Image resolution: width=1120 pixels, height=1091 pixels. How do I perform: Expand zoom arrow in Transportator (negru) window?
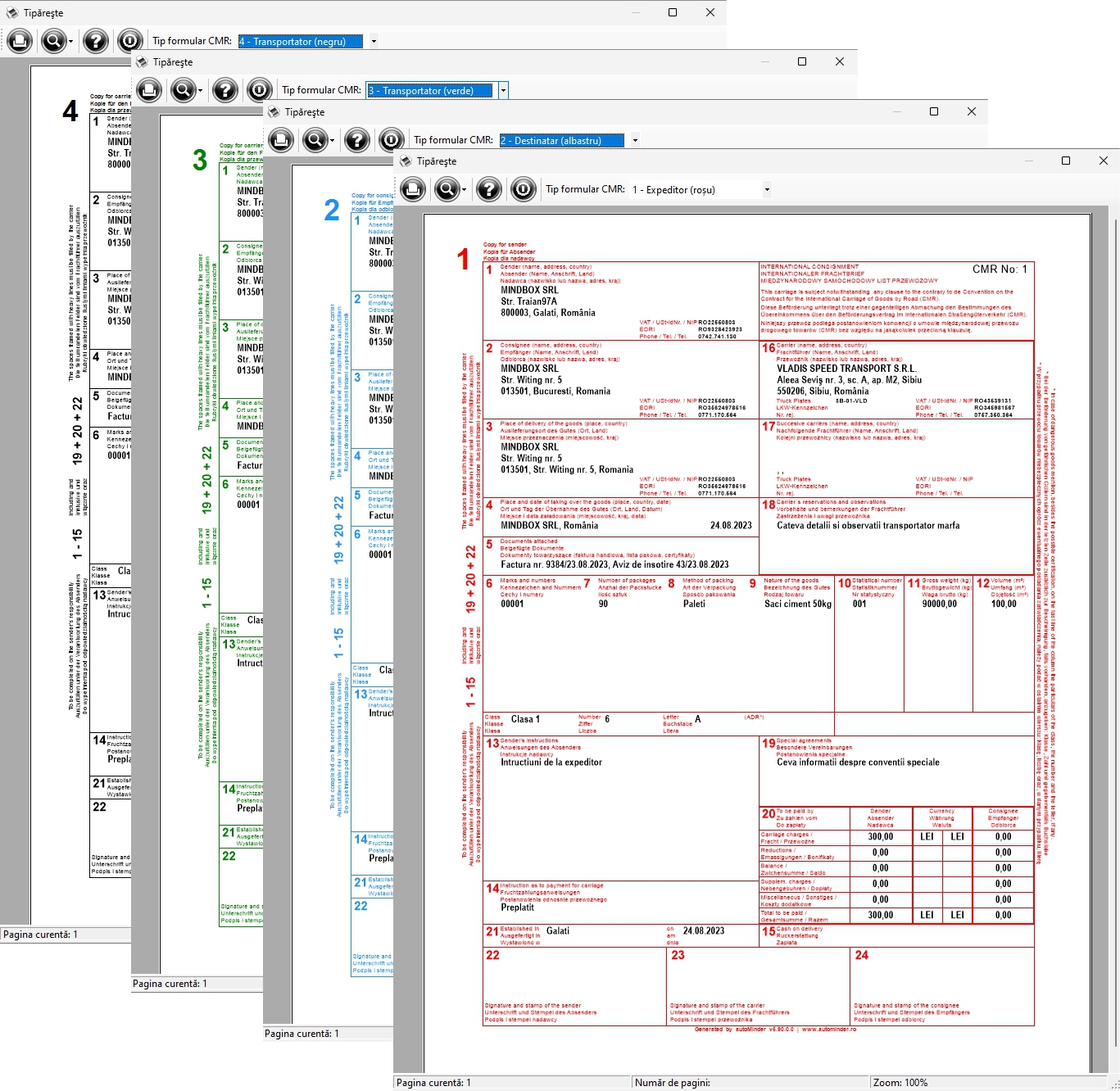pyautogui.click(x=70, y=42)
